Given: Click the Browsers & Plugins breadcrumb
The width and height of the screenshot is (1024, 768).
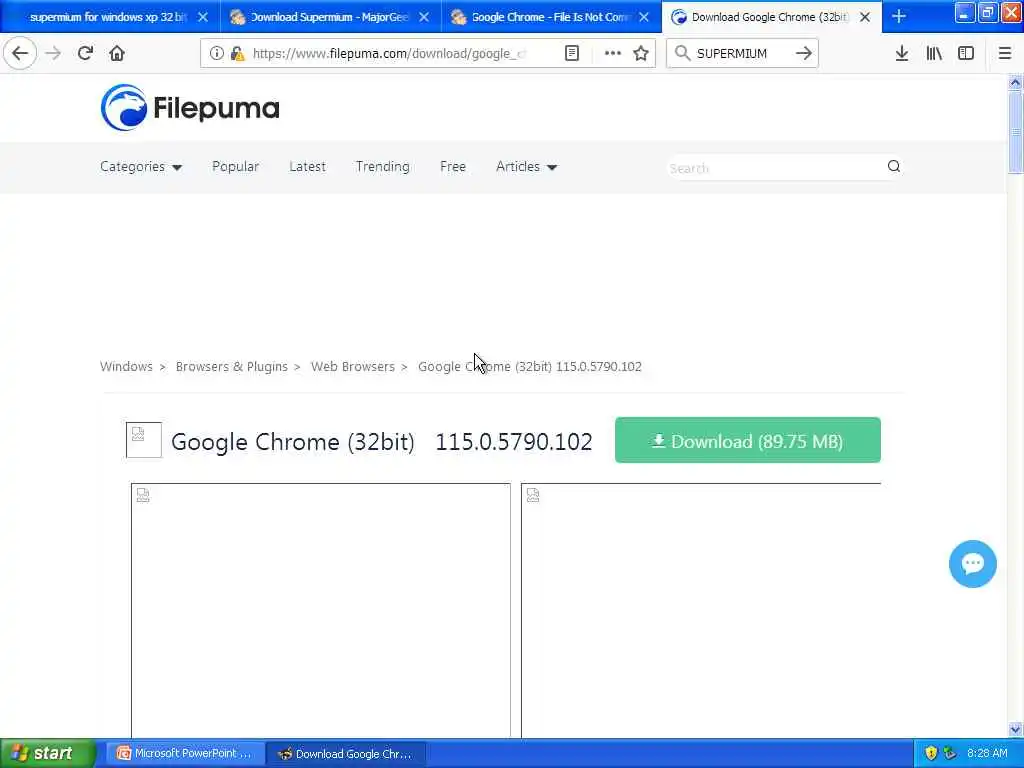Looking at the screenshot, I should pos(231,366).
